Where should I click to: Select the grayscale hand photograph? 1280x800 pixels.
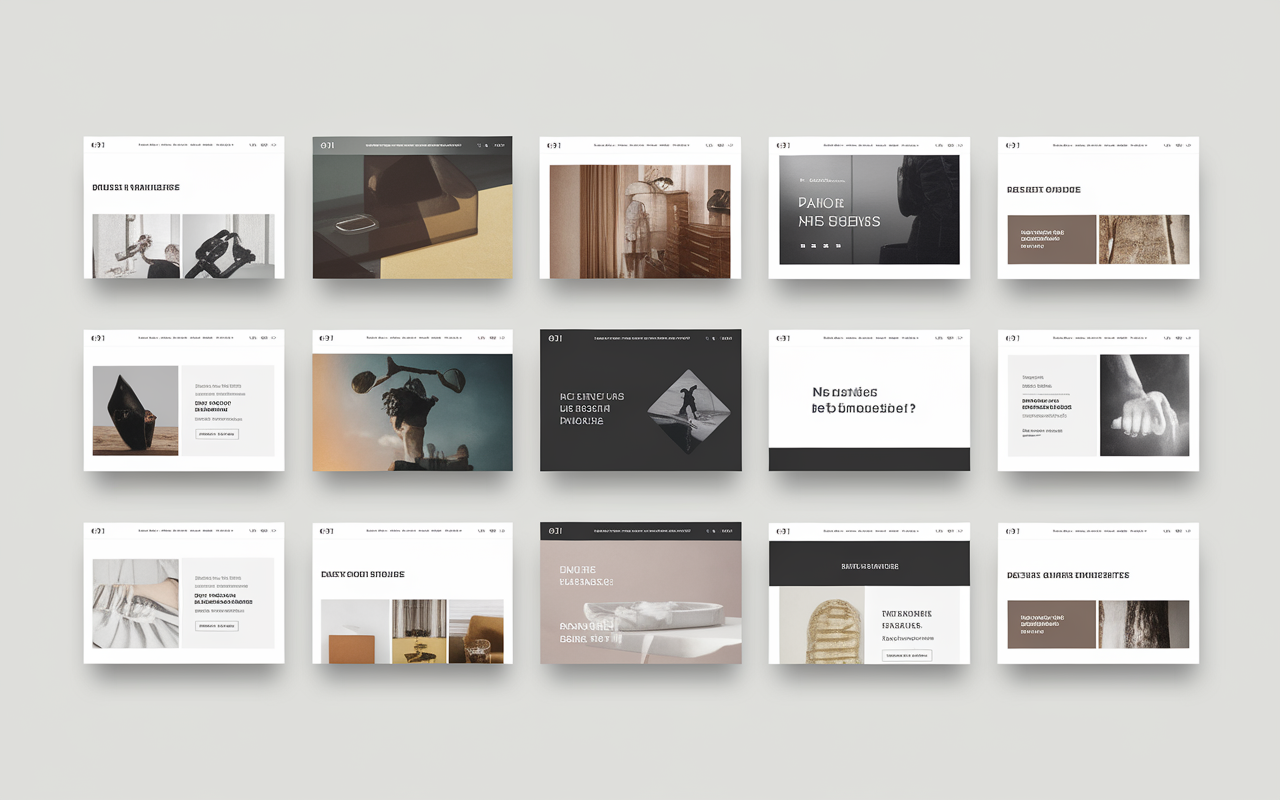[1144, 405]
